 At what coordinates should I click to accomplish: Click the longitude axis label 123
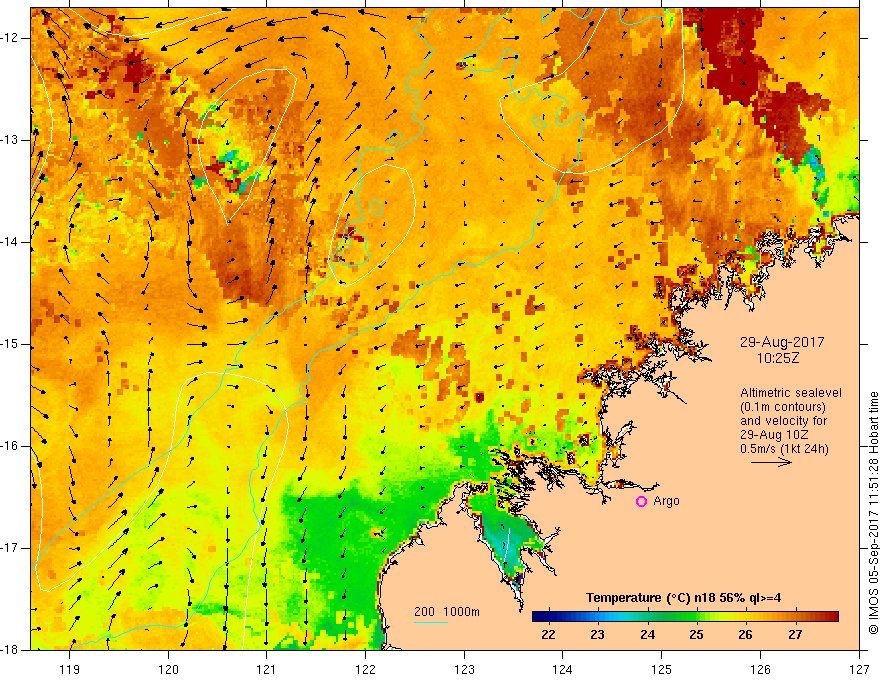click(x=464, y=669)
